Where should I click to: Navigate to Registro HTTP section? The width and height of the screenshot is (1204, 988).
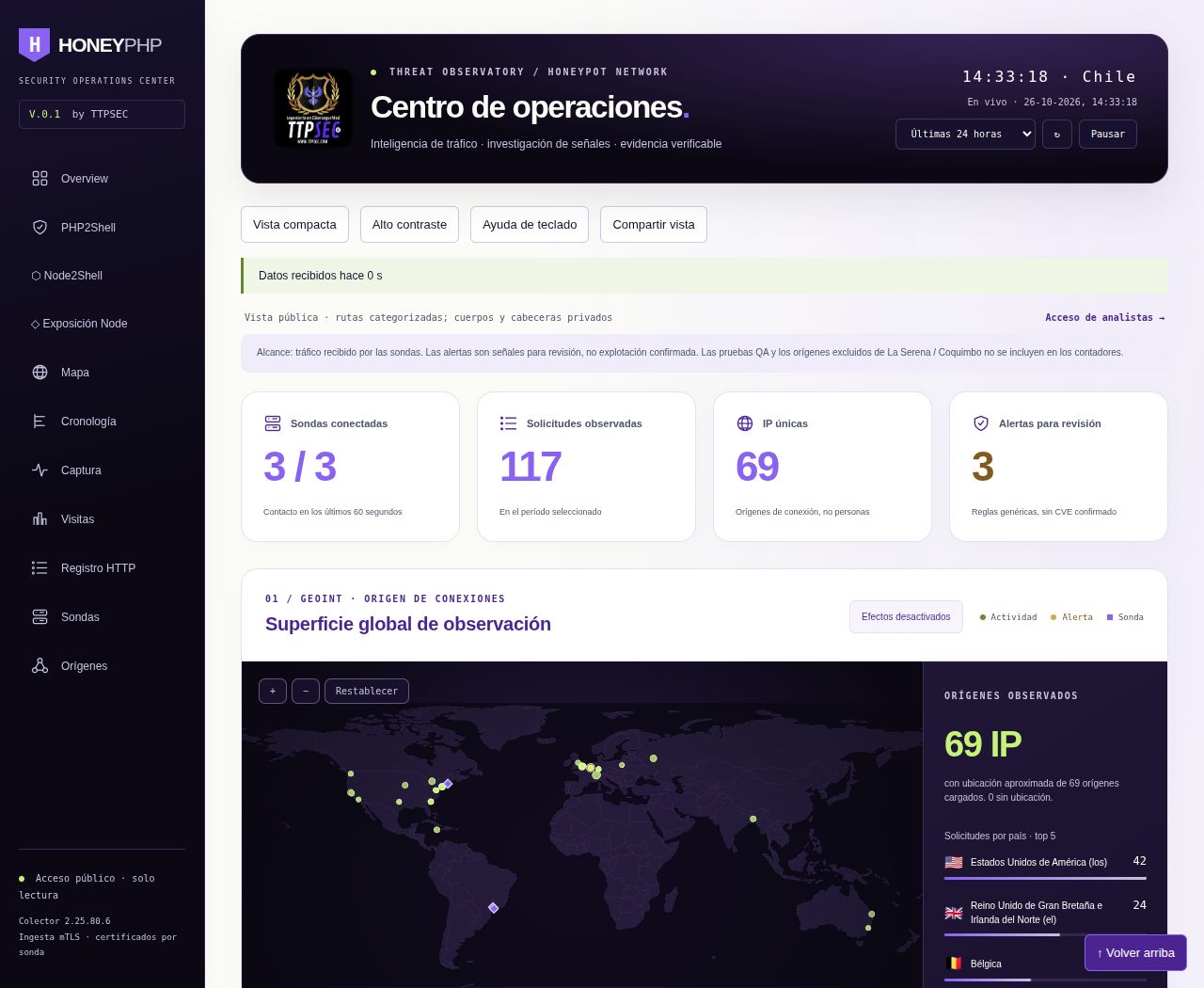point(102,568)
